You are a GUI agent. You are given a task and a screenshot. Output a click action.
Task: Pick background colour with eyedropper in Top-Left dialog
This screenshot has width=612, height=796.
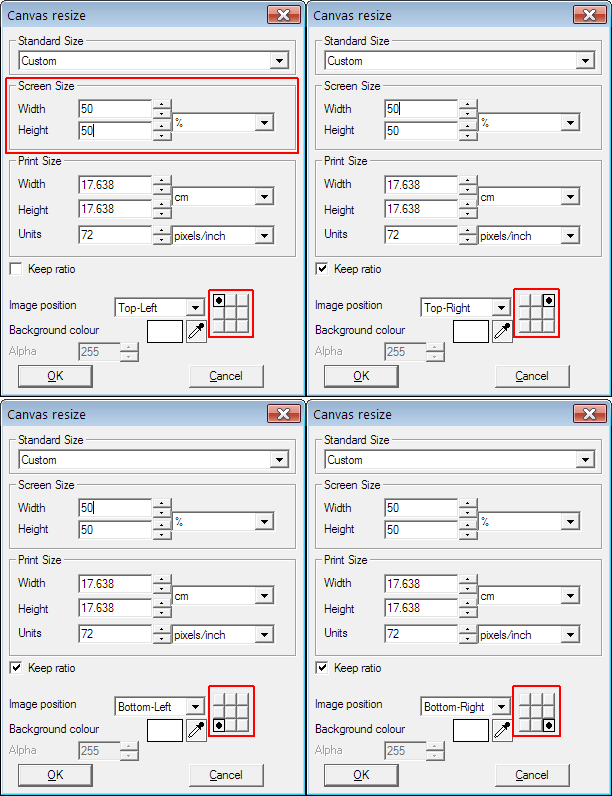click(196, 331)
